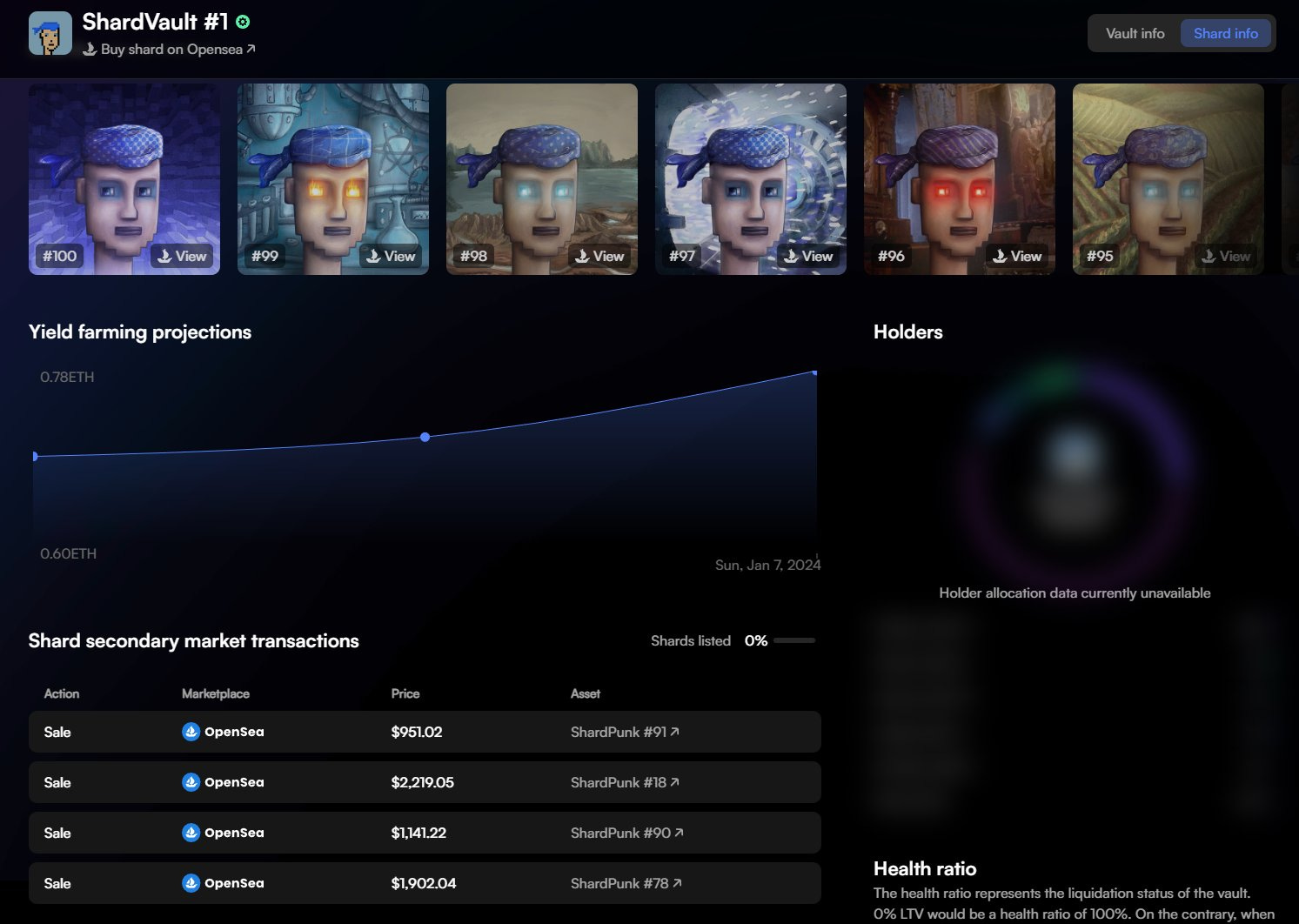Click the Sale label in the ShardPunk #91 row
Image resolution: width=1299 pixels, height=924 pixels.
pos(57,732)
